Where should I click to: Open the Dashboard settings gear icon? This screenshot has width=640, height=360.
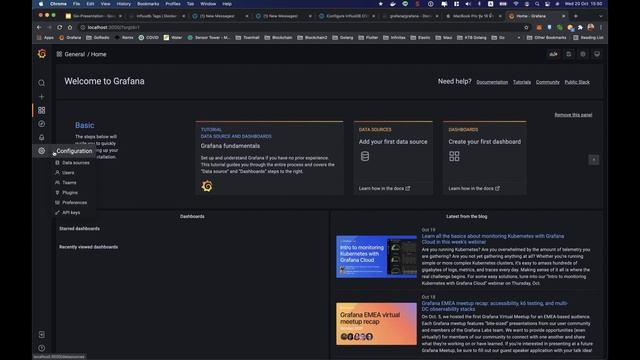click(583, 54)
